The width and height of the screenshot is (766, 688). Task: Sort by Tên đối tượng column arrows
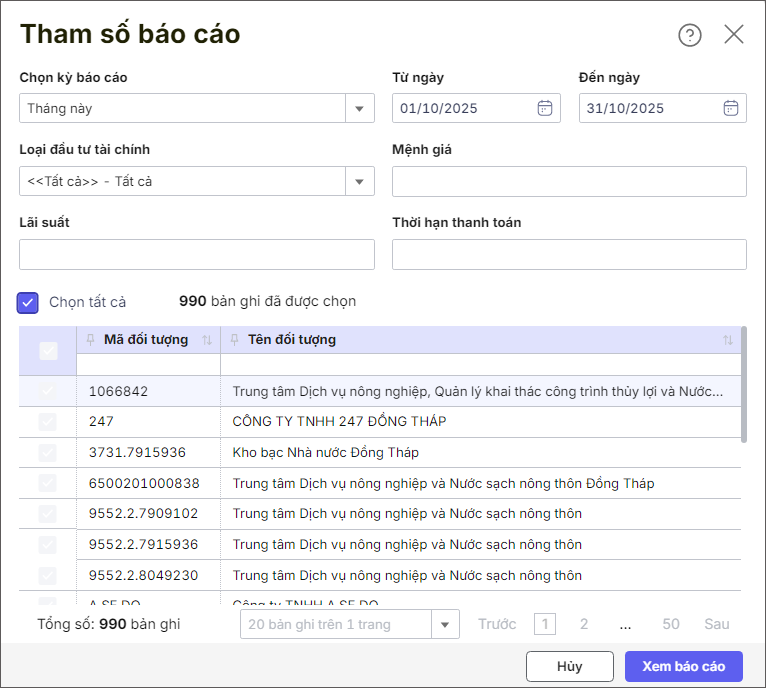728,340
